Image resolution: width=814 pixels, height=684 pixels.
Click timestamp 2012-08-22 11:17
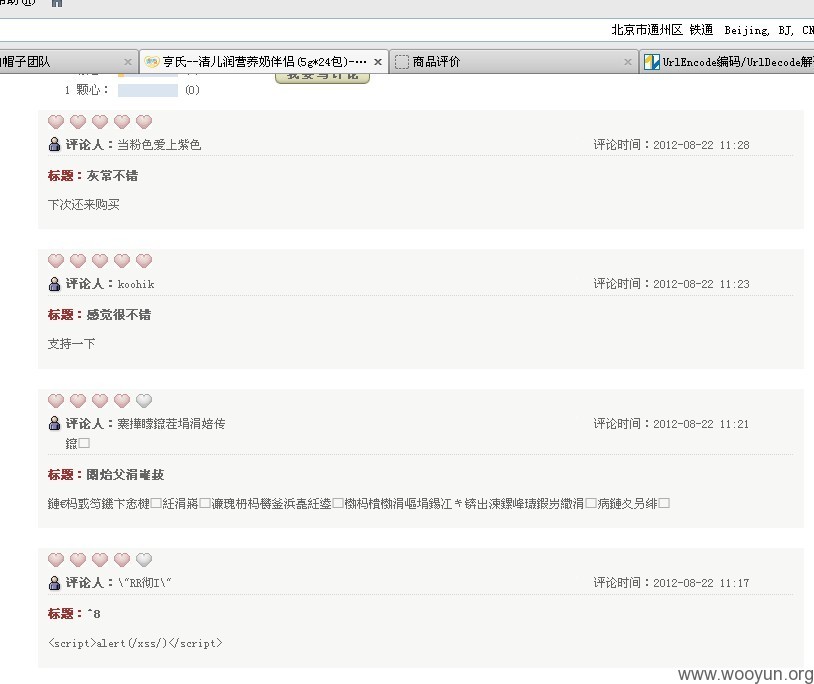(701, 583)
